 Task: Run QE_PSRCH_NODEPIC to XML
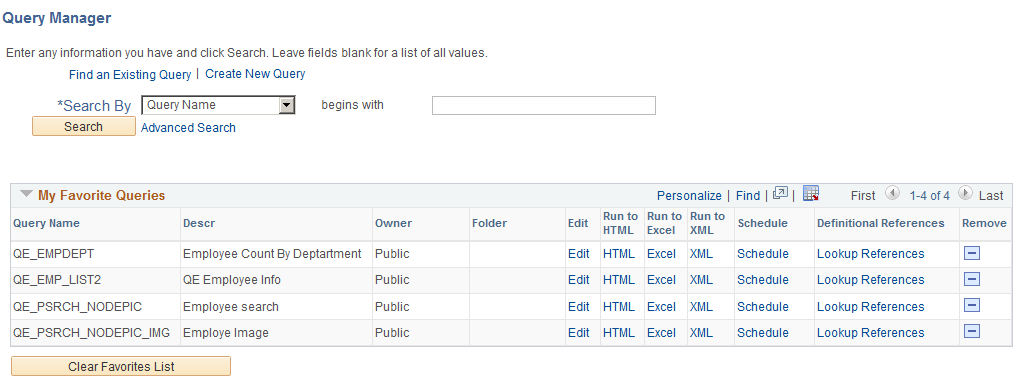(x=701, y=307)
